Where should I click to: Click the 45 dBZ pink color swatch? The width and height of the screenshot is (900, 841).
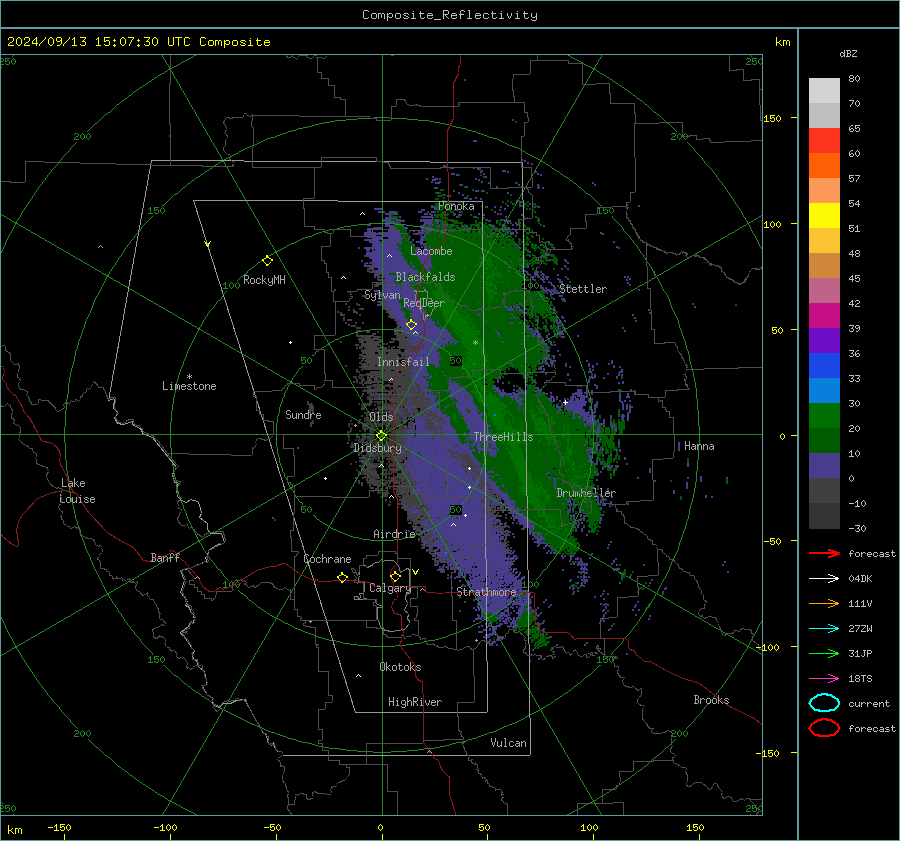point(824,291)
